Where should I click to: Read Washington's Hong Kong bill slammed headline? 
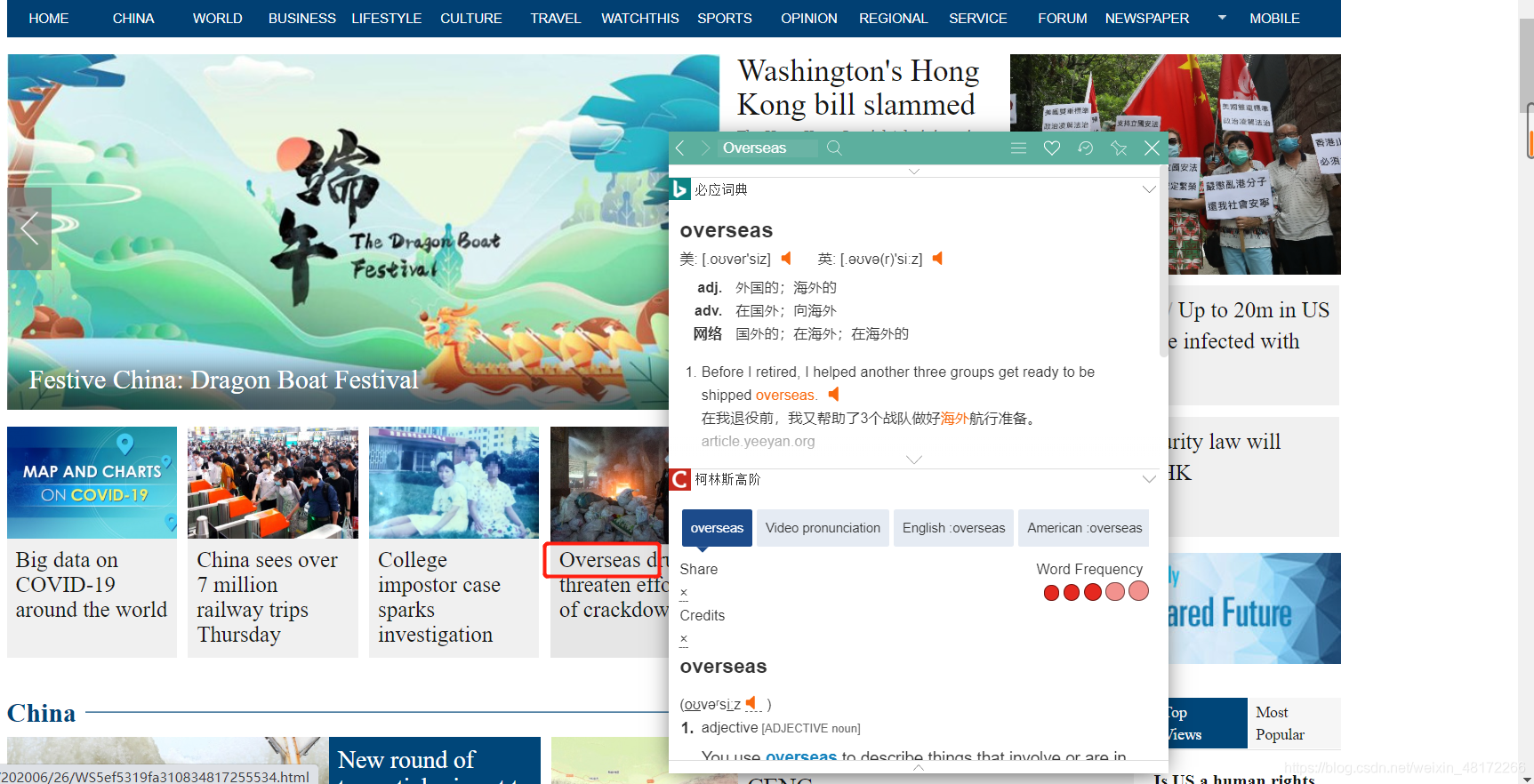(858, 87)
